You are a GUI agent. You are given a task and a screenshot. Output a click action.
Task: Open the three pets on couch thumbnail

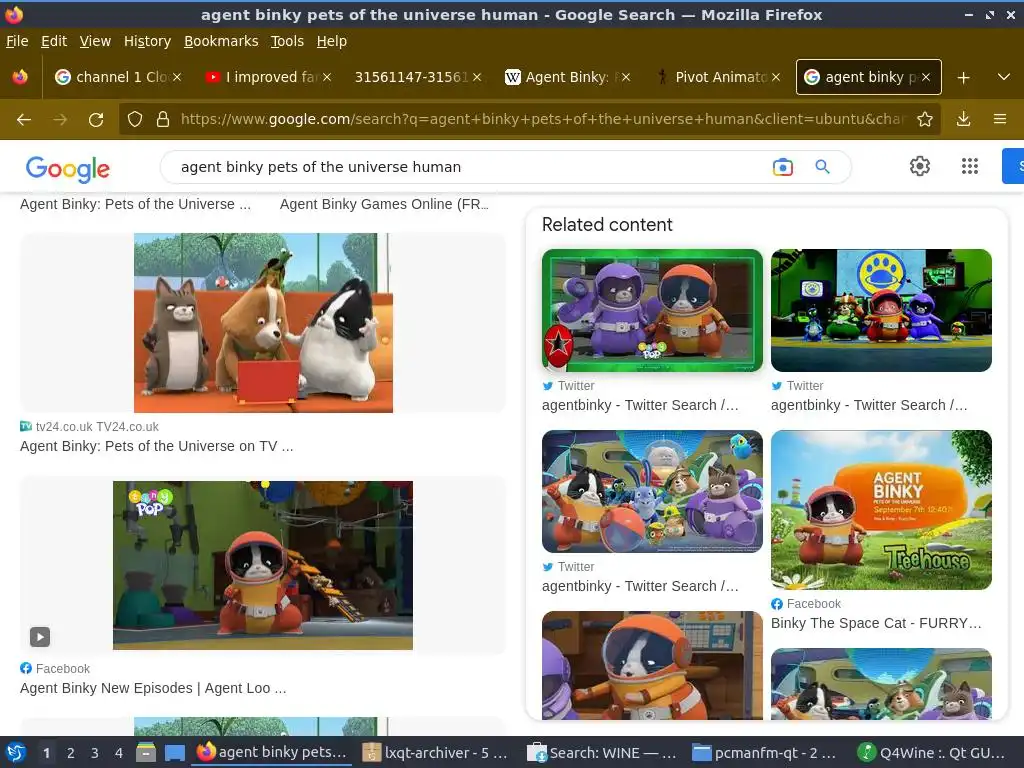263,323
